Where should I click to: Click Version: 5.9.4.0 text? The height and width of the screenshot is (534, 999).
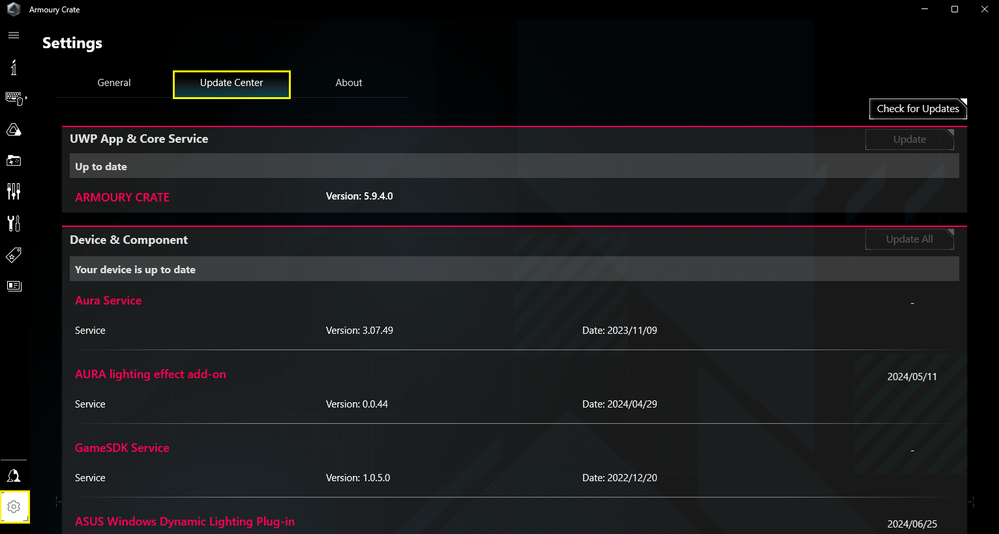359,196
